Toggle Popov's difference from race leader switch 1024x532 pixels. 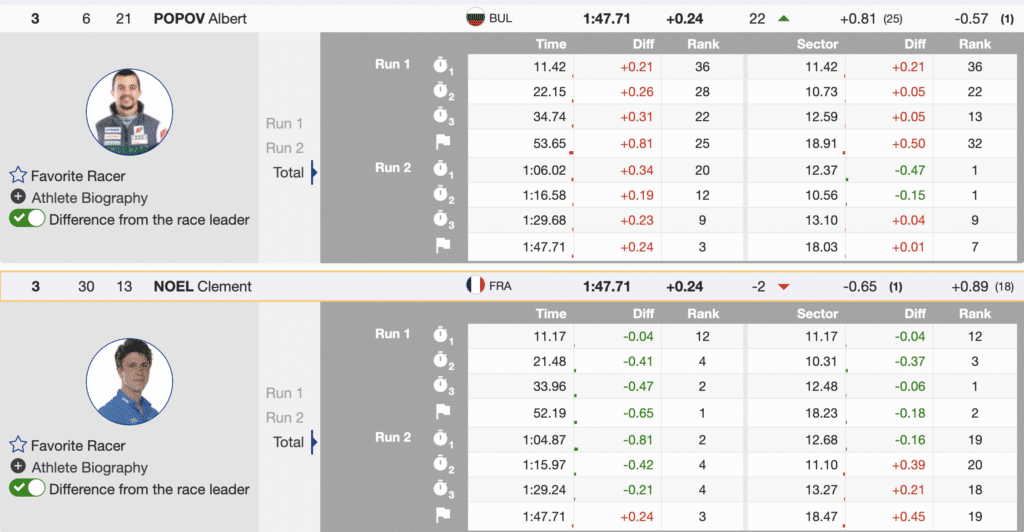tap(27, 219)
